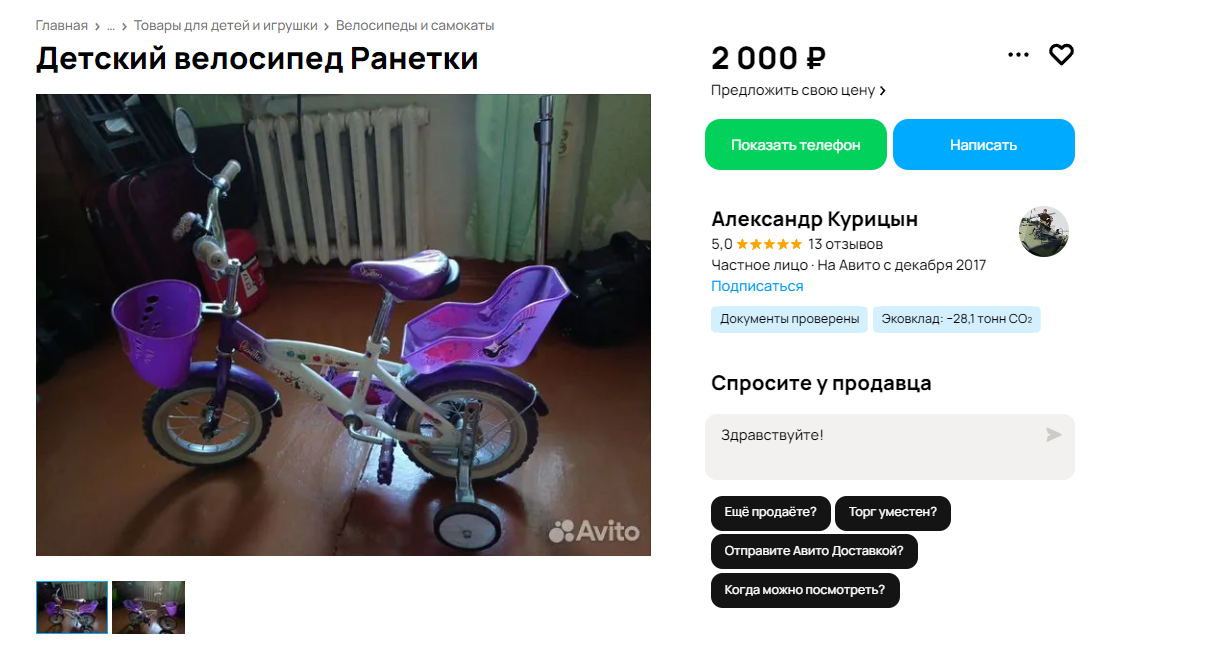The width and height of the screenshot is (1208, 659).
Task: Add listing to favorites with heart icon
Action: coord(1061,55)
